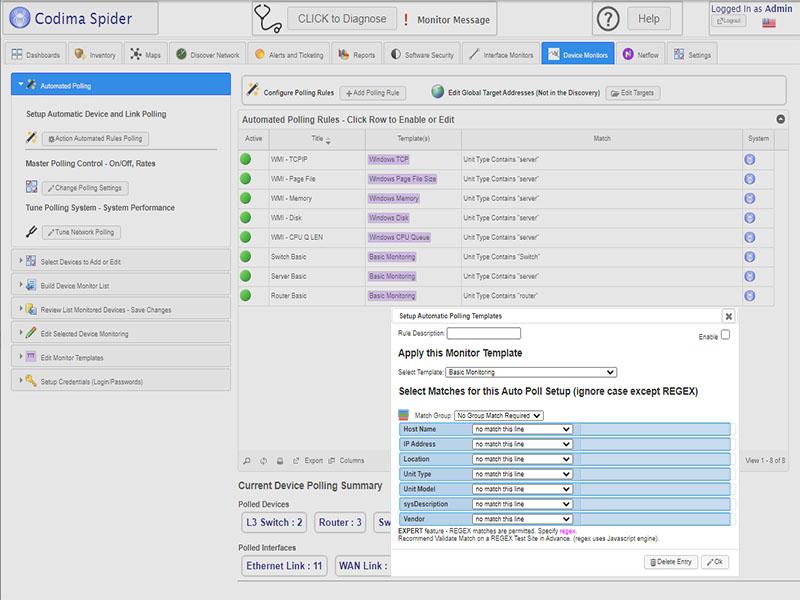Image resolution: width=800 pixels, height=600 pixels.
Task: Toggle active status of WMI - Page File rule
Action: click(x=245, y=179)
